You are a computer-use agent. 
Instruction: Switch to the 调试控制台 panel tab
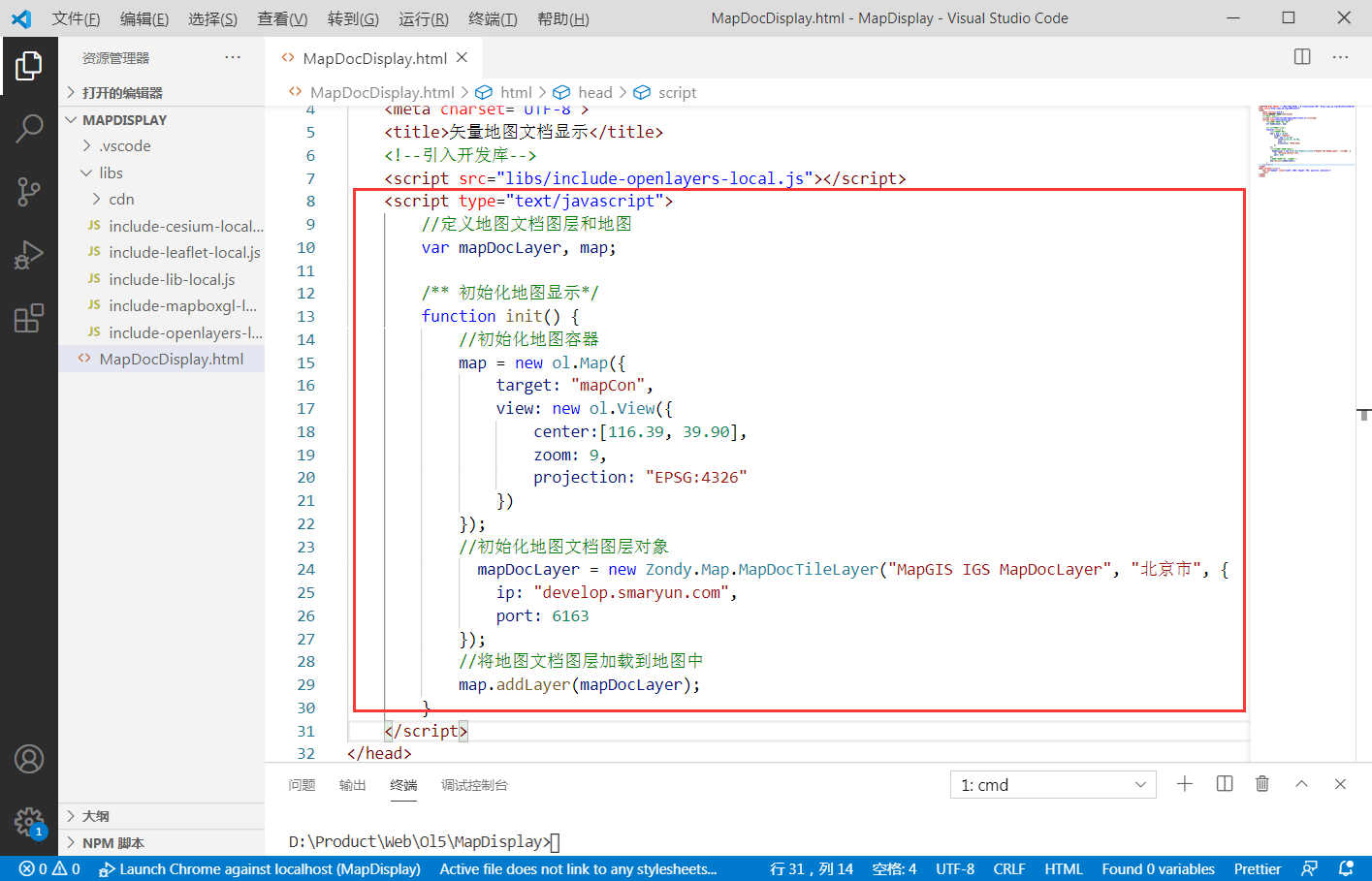474,785
